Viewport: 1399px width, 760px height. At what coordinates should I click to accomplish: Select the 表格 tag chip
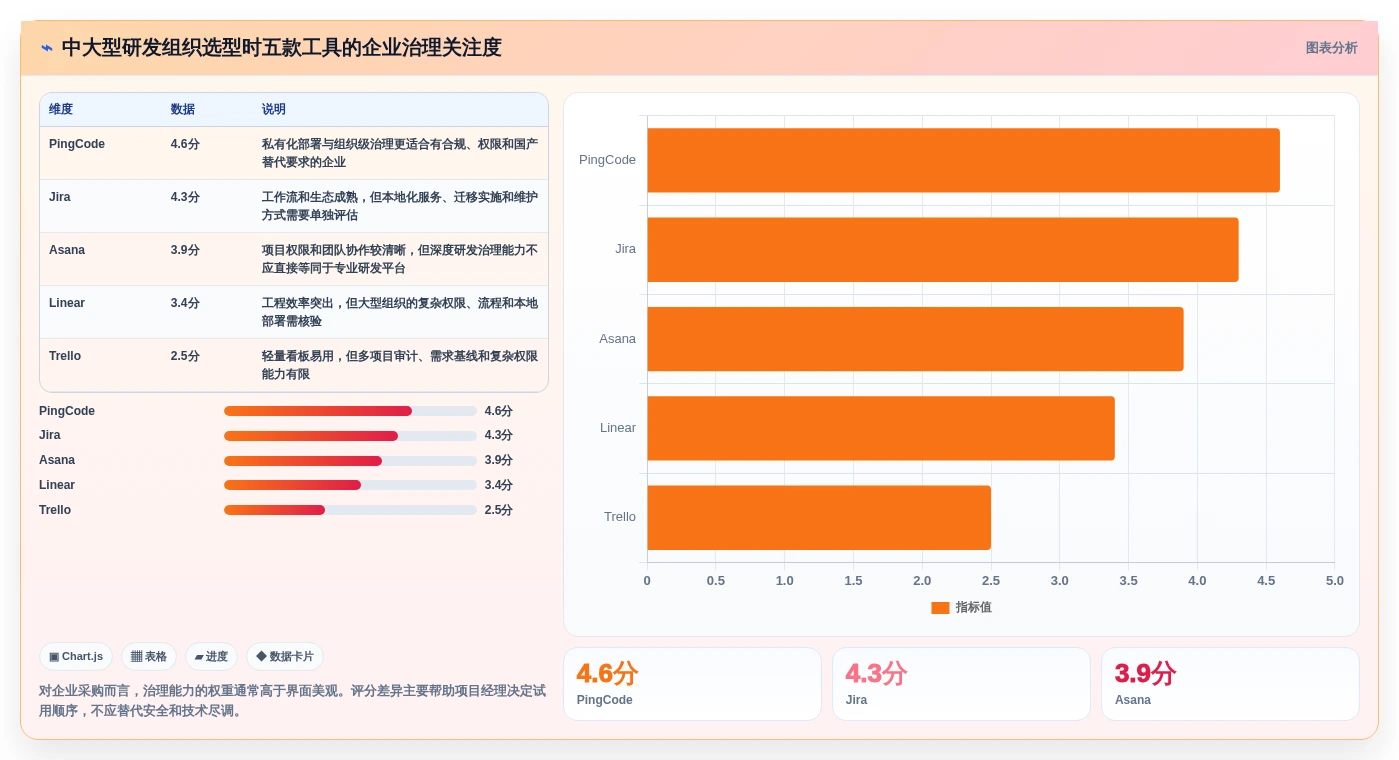tap(149, 657)
